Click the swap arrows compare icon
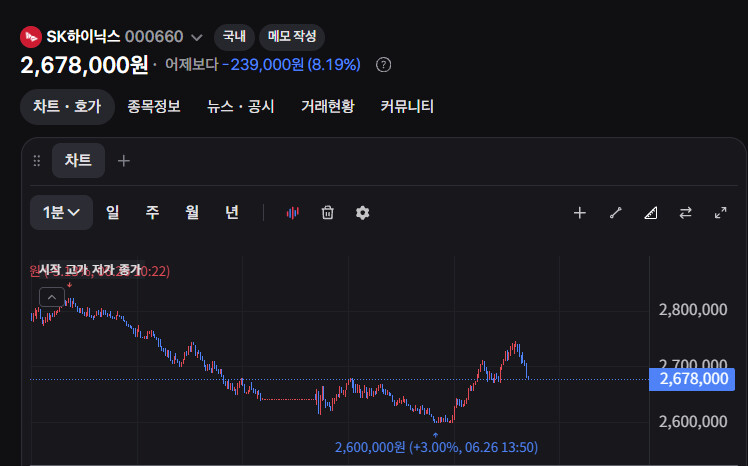The width and height of the screenshot is (748, 466). [x=686, y=213]
